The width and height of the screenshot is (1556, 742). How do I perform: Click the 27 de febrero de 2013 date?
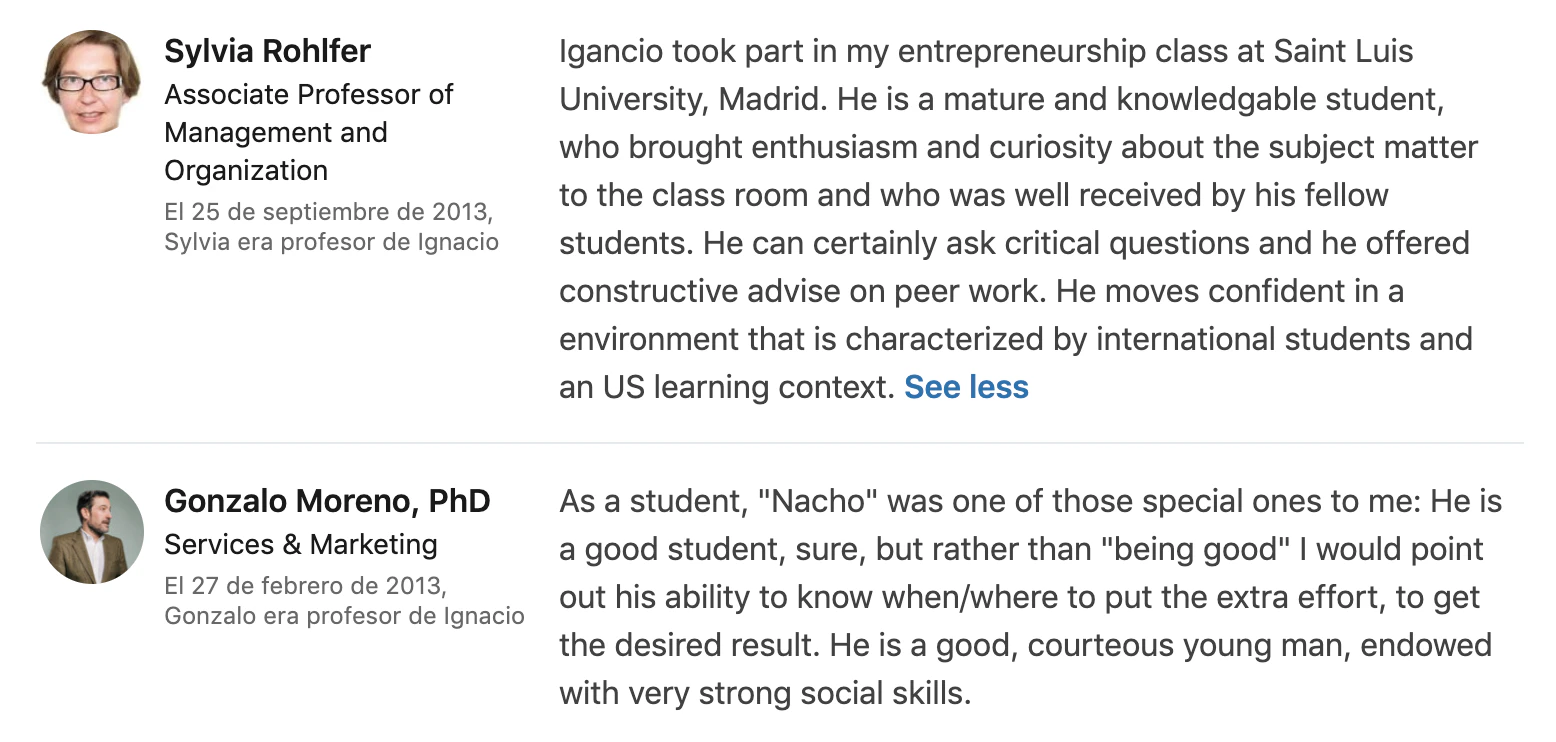pos(305,584)
